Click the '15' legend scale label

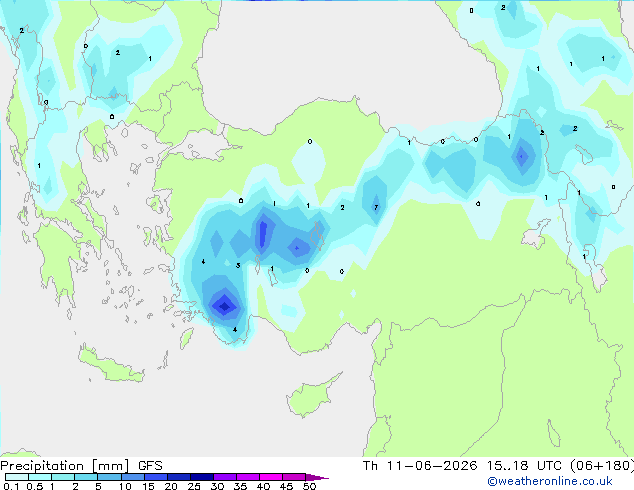(x=148, y=486)
